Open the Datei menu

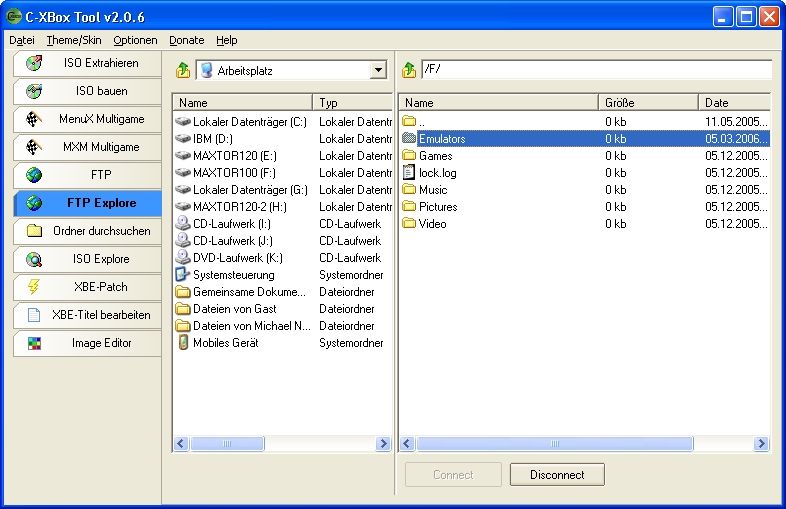pos(22,40)
